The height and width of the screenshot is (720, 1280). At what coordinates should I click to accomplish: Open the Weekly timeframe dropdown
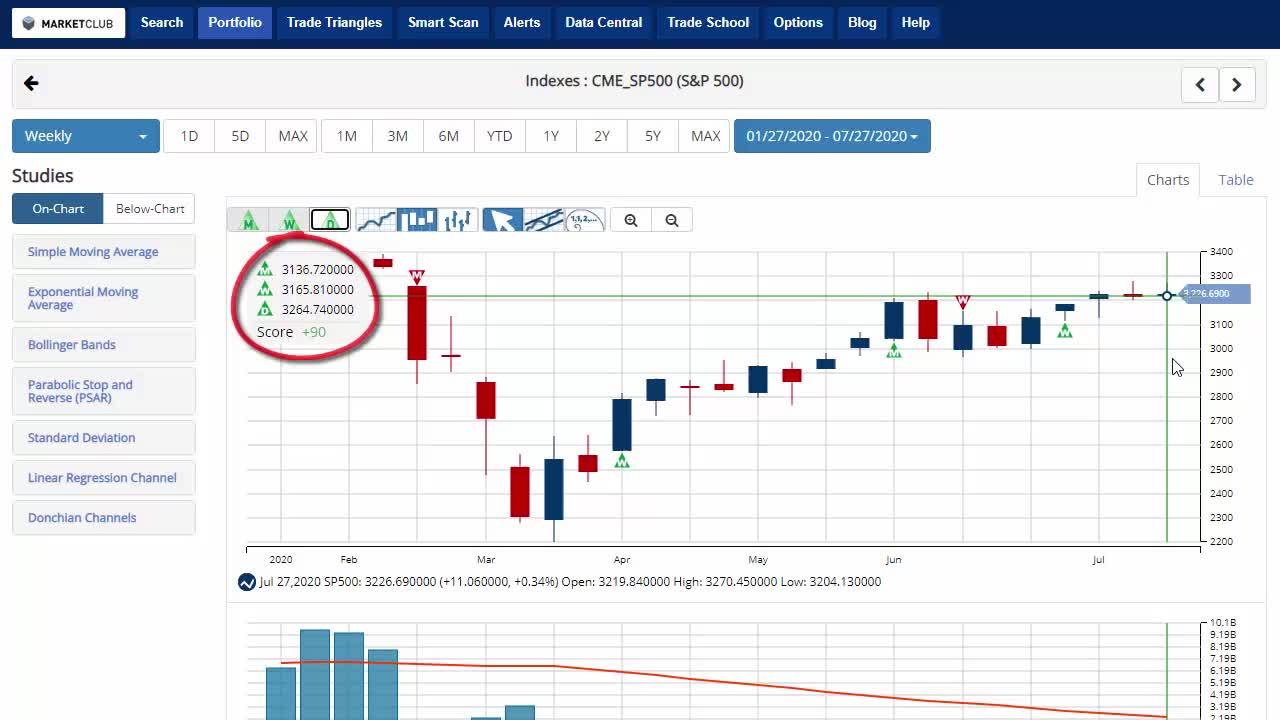pyautogui.click(x=86, y=136)
